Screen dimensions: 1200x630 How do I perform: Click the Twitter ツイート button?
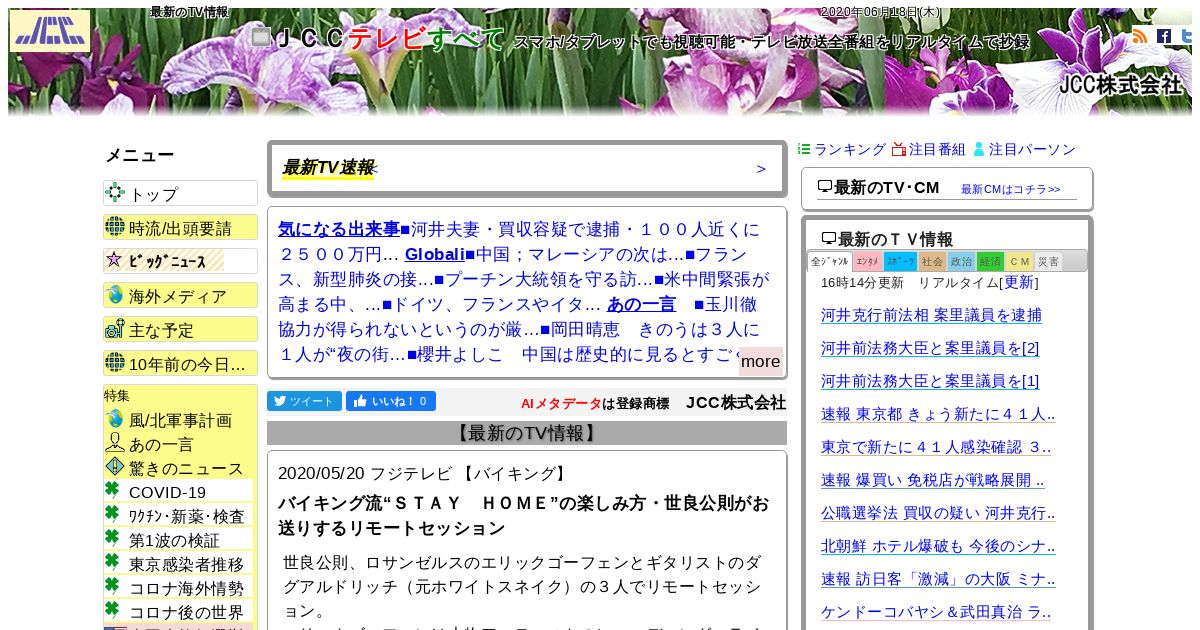coord(304,401)
